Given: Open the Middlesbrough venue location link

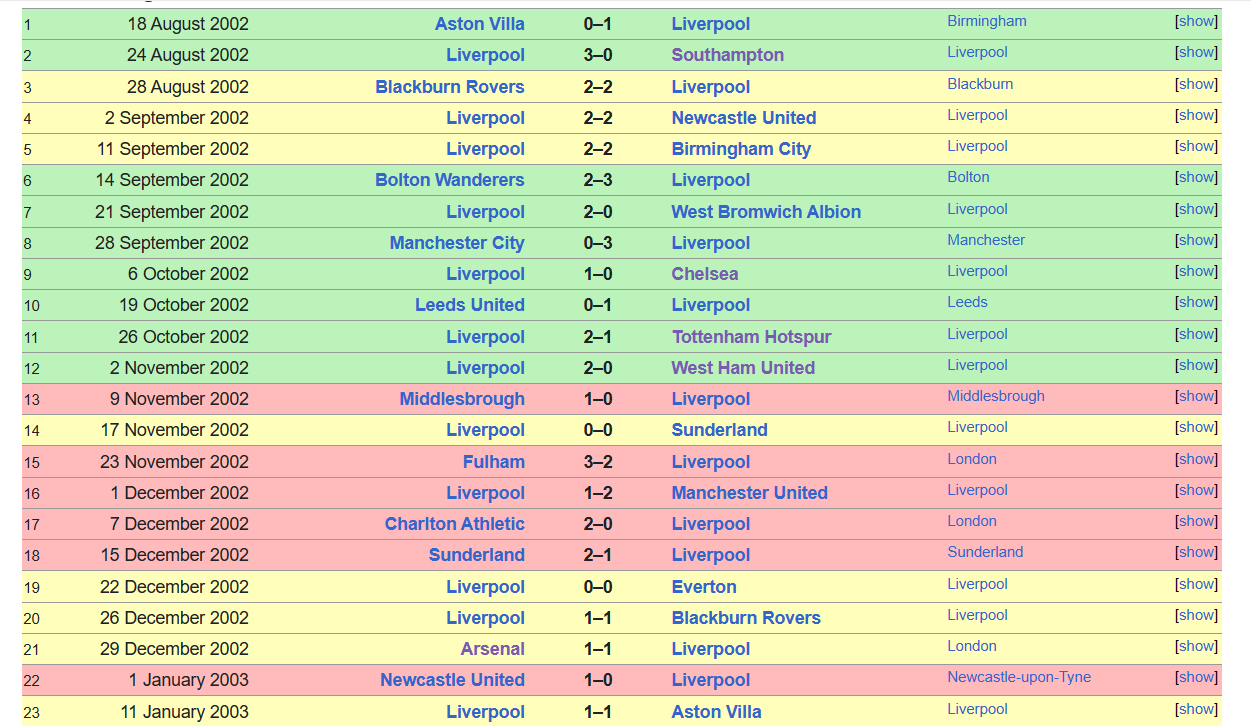Looking at the screenshot, I should point(996,396).
